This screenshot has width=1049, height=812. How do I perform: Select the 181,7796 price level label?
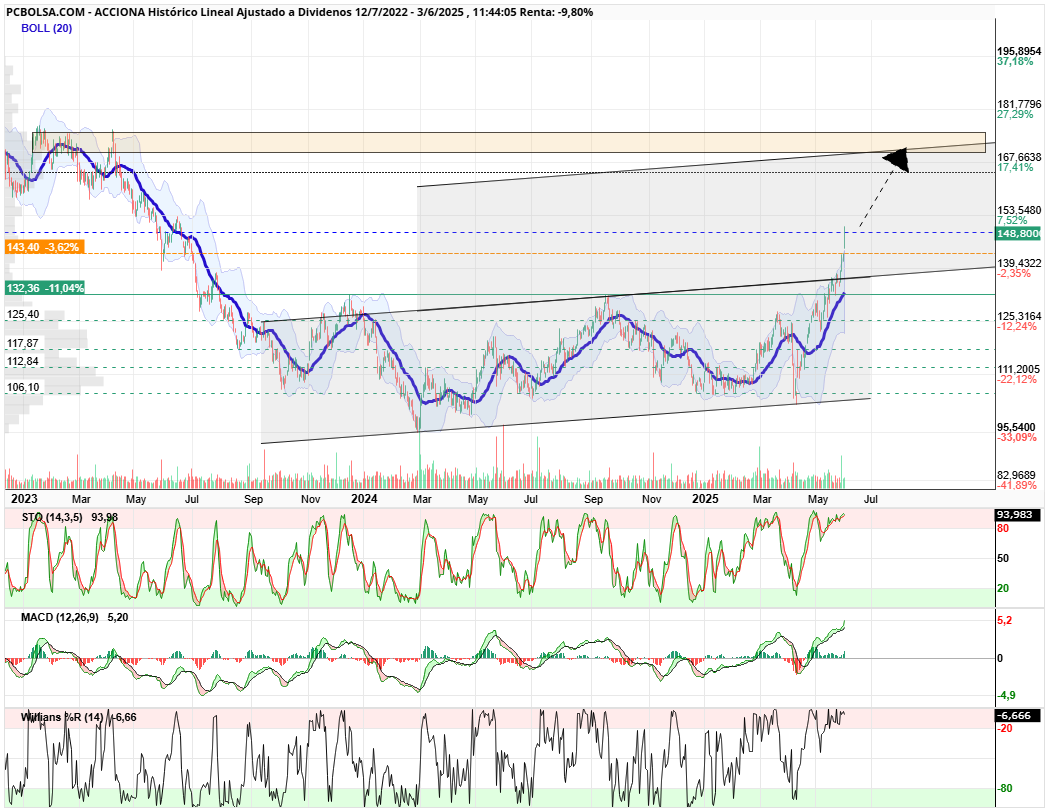click(x=1019, y=104)
